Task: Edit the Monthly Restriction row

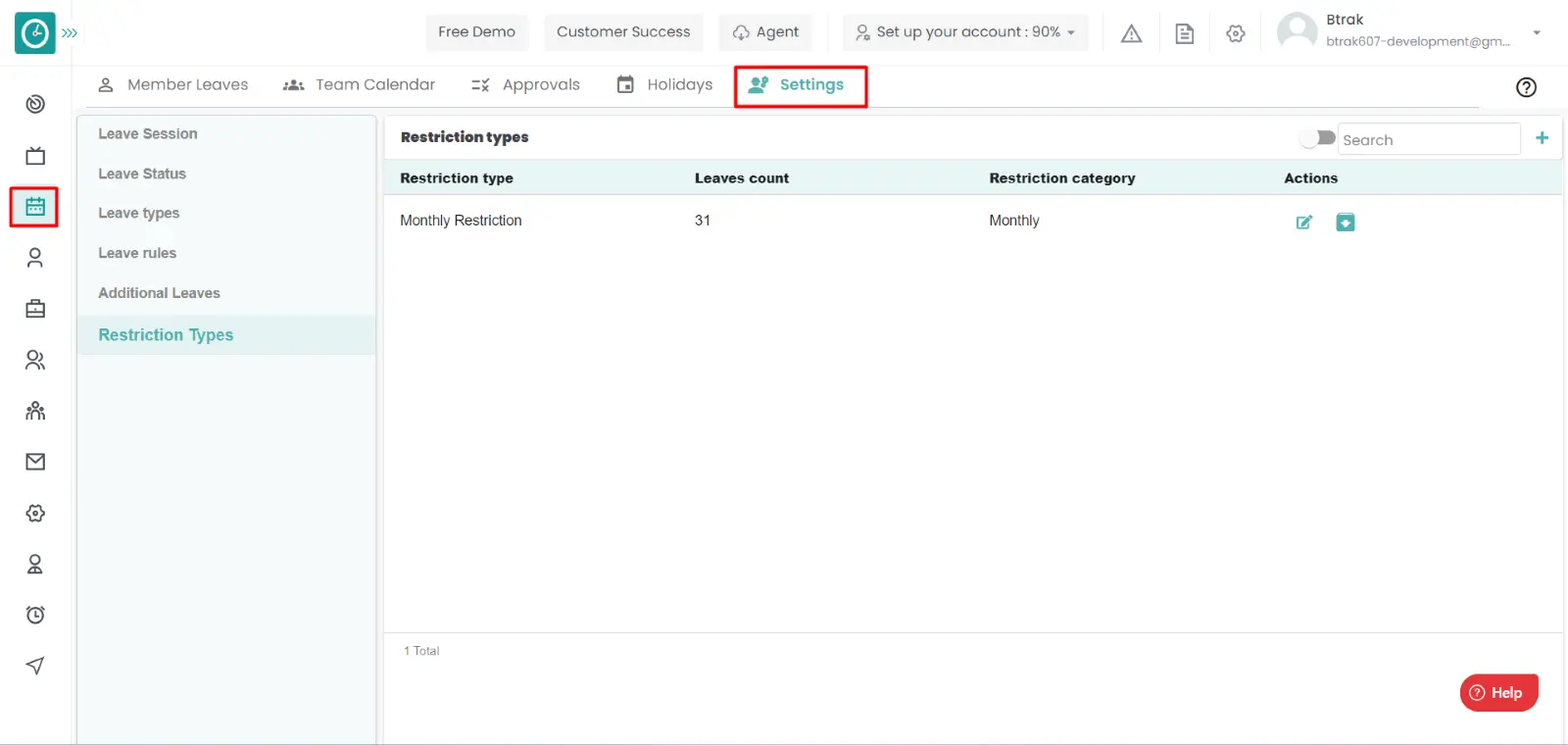Action: pos(1303,223)
